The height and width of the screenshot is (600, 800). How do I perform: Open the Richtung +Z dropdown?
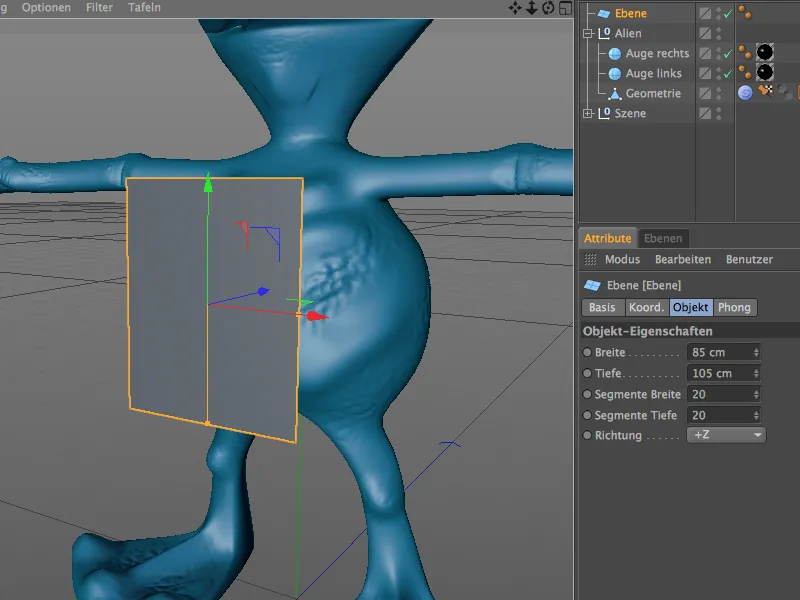(726, 435)
